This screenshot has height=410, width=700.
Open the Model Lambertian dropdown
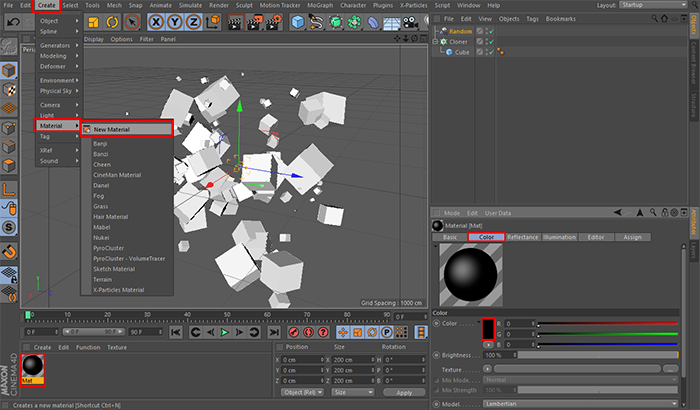pyautogui.click(x=581, y=404)
